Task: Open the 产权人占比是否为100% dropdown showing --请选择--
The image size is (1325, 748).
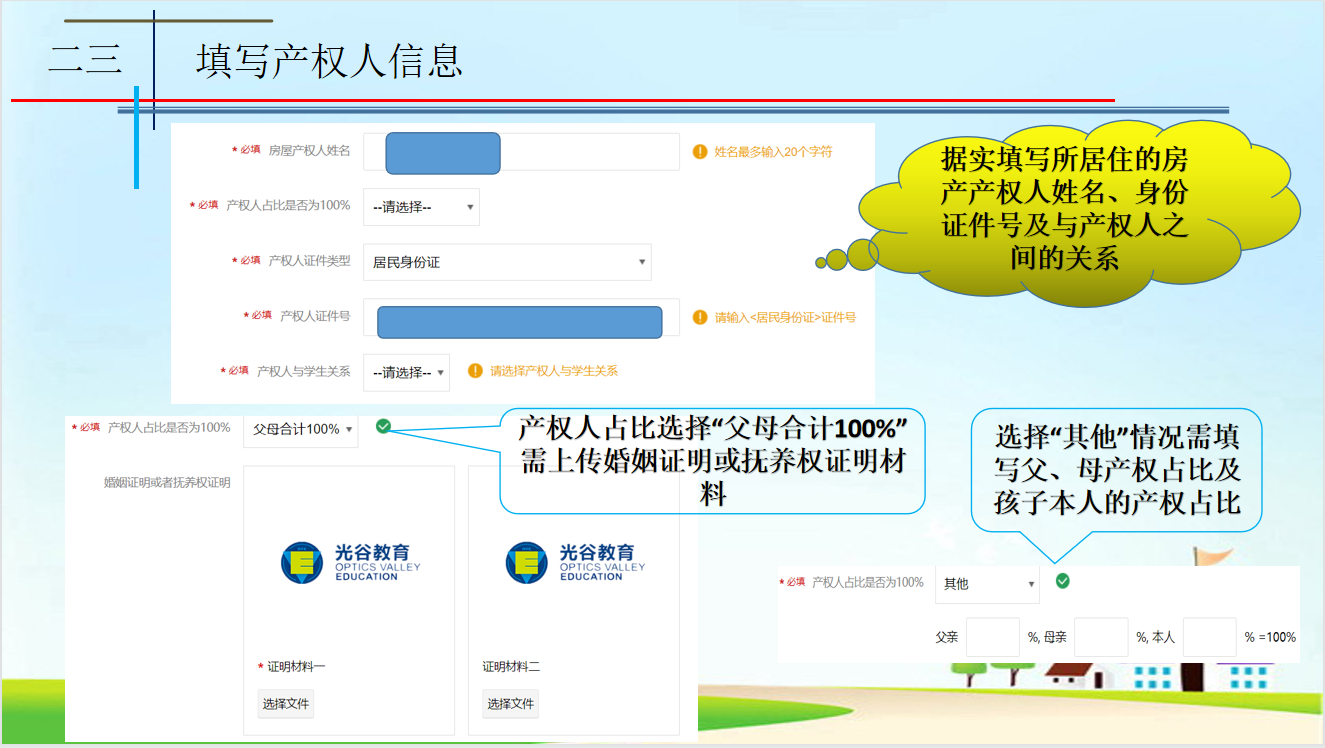Action: pyautogui.click(x=421, y=207)
